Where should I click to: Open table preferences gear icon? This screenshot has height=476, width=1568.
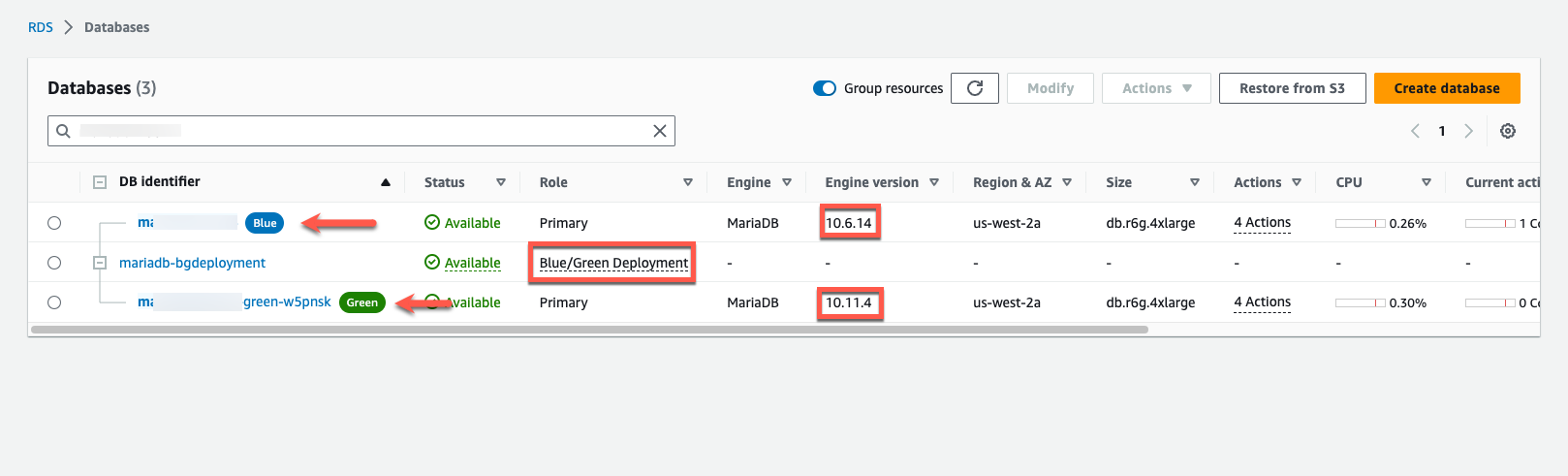tap(1508, 131)
